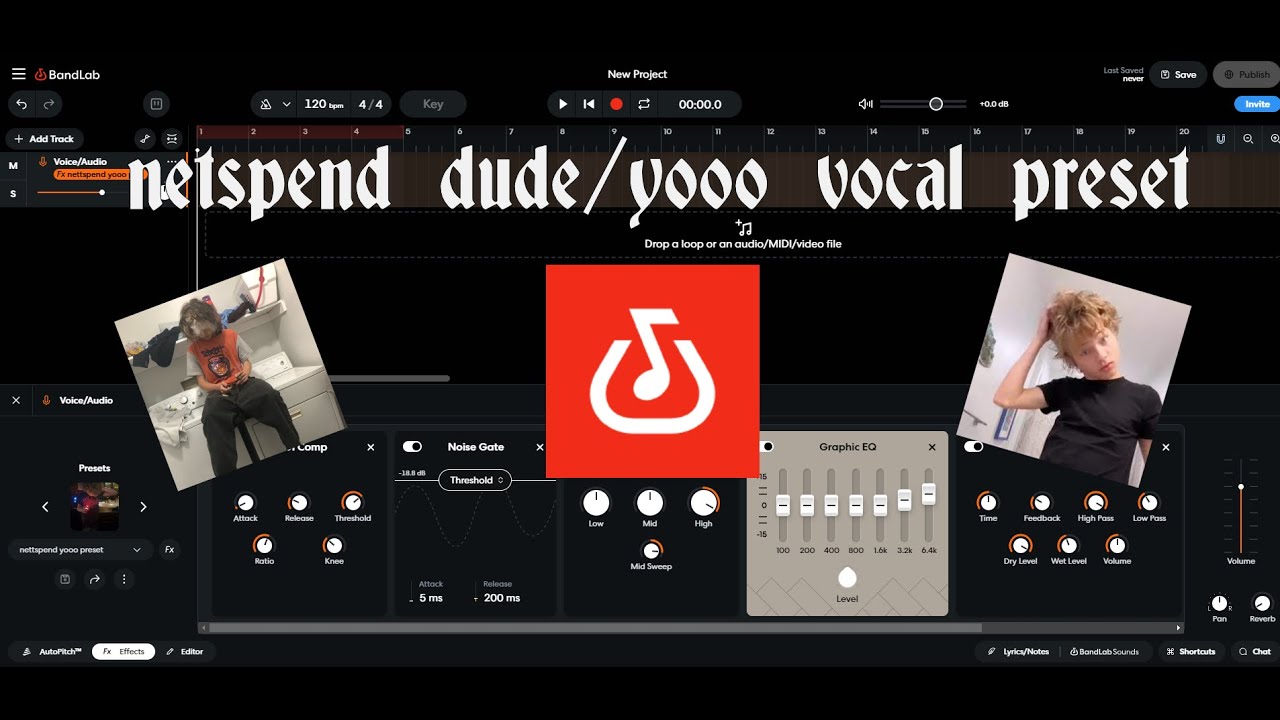Solo the Voice/Audio track
This screenshot has width=1280, height=720.
click(x=13, y=194)
